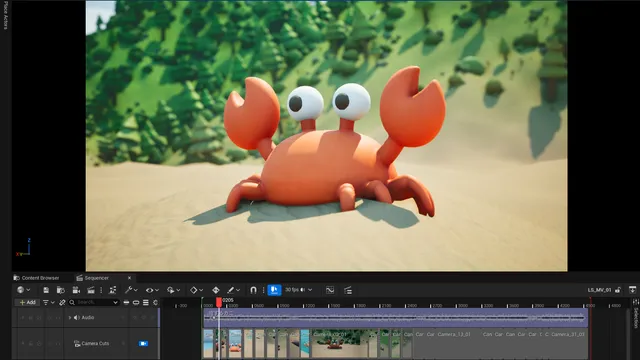Image resolution: width=640 pixels, height=360 pixels.
Task: Toggle auto-key diamond with arrows icon
Action: [x=216, y=290]
